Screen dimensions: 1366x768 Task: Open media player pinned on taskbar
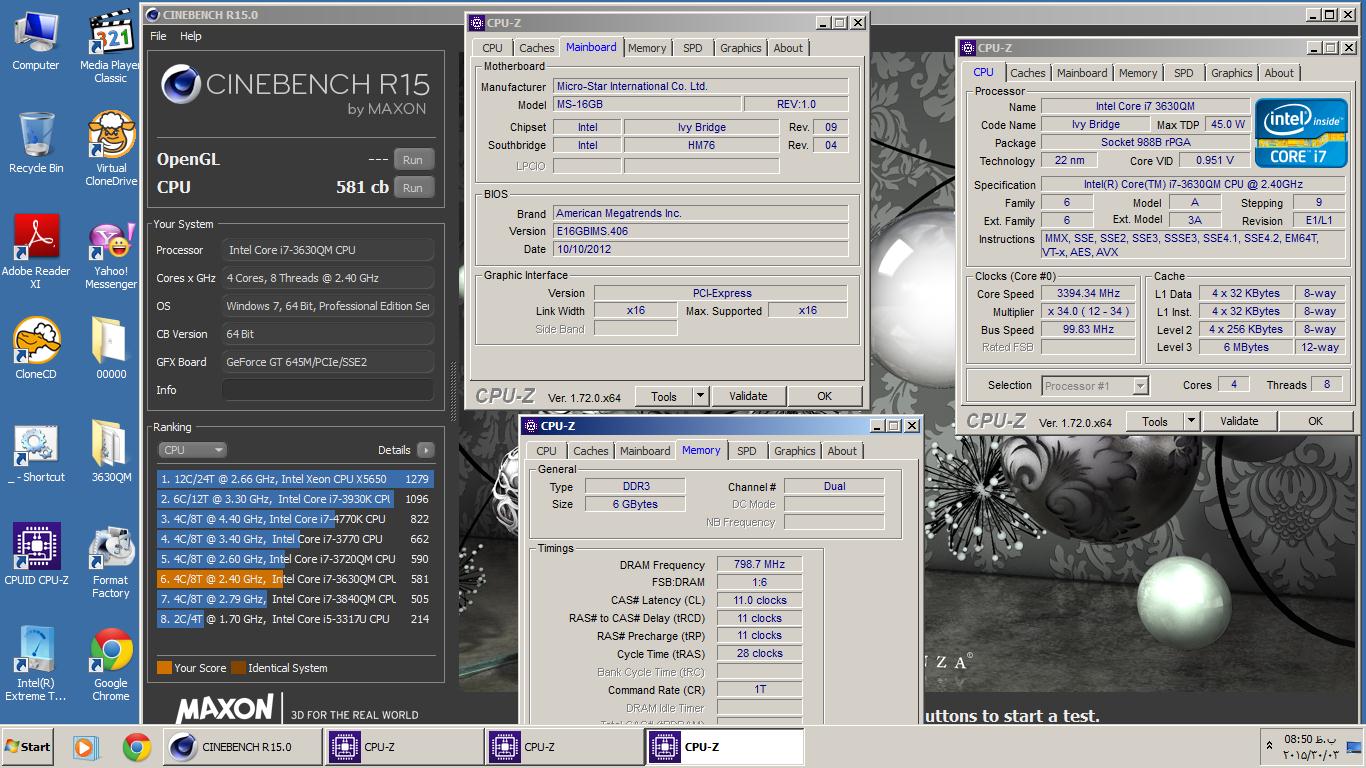[x=87, y=746]
